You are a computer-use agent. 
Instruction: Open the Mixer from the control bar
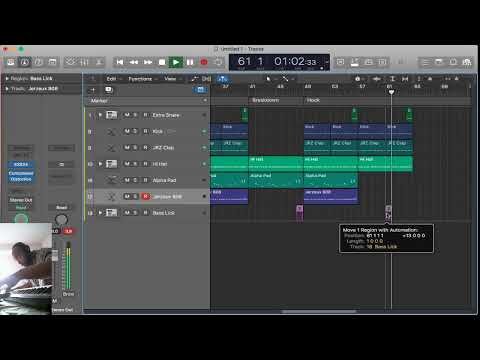[x=84, y=62]
